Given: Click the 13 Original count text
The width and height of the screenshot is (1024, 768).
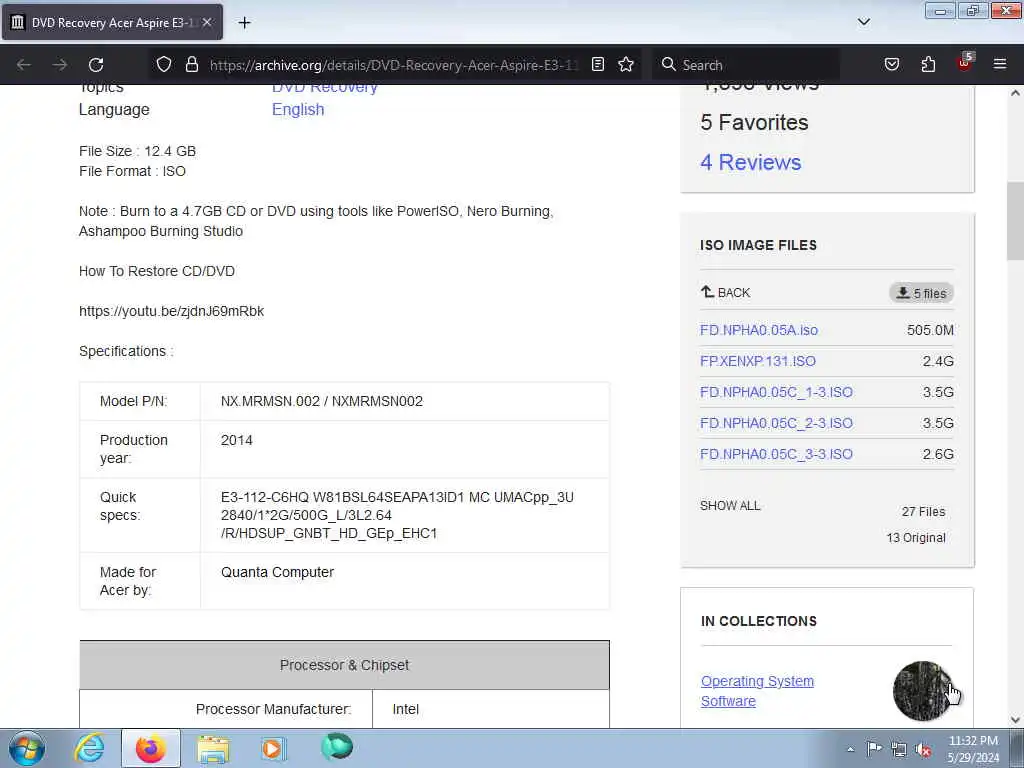Looking at the screenshot, I should pos(916,537).
